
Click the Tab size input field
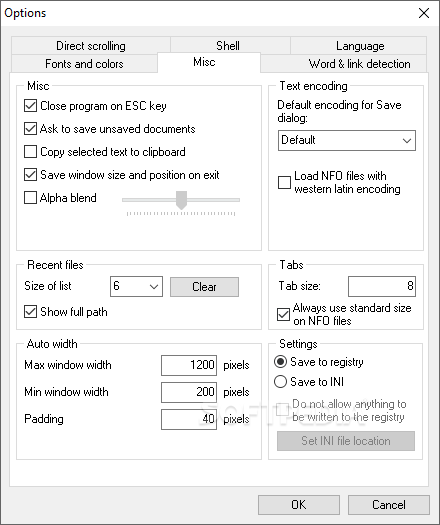click(x=382, y=286)
